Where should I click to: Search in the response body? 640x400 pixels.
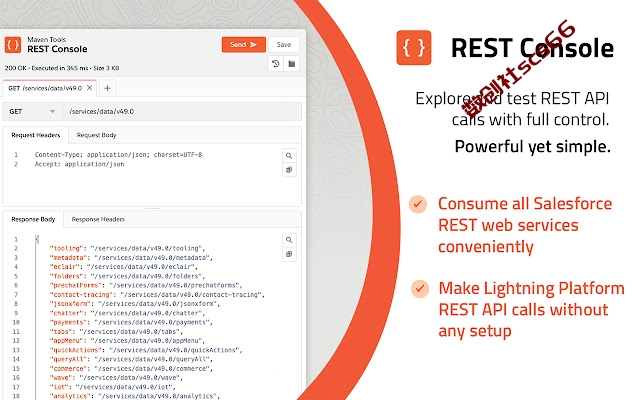pos(289,240)
